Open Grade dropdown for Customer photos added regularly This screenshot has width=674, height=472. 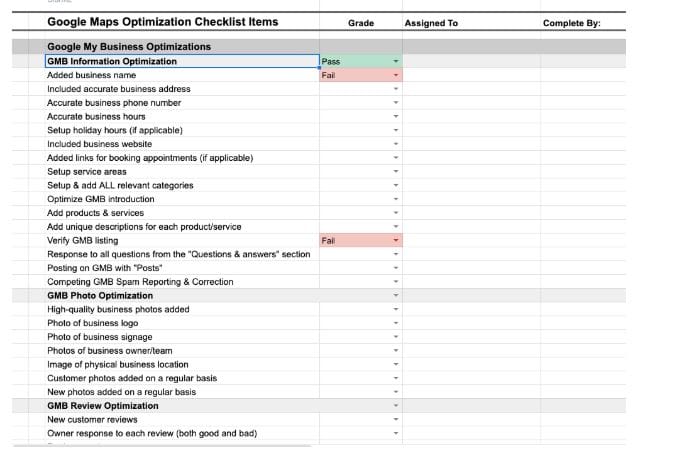point(396,378)
